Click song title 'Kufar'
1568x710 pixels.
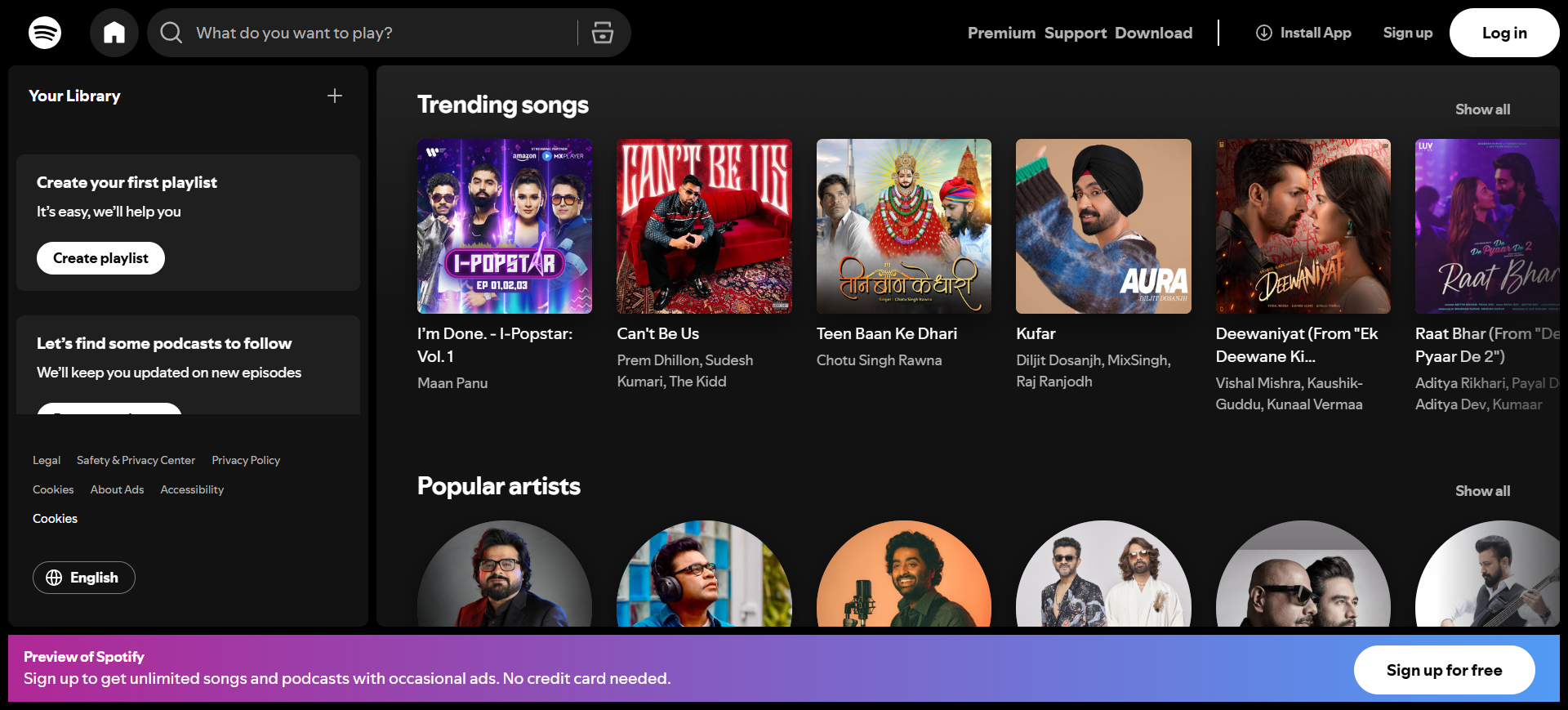1036,333
